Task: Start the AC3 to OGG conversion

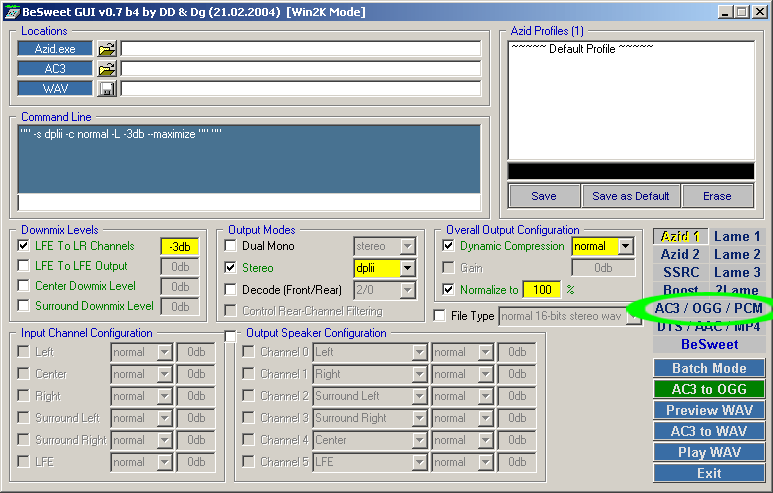Action: point(709,389)
